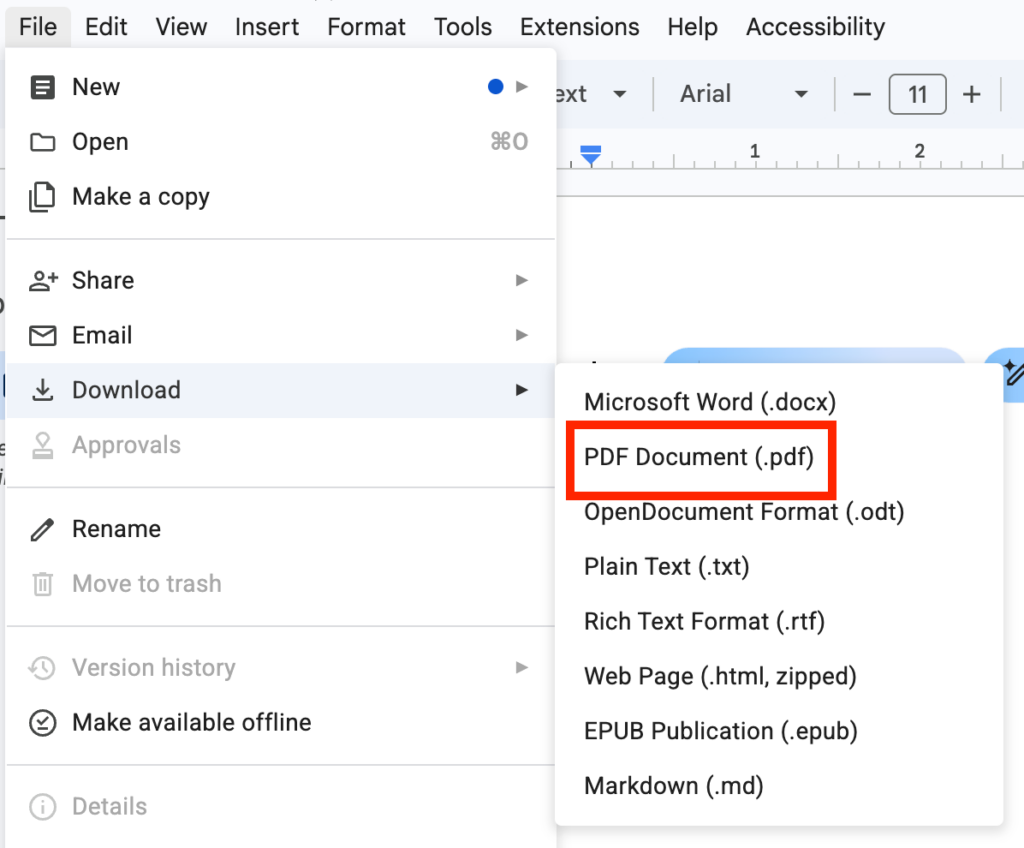Choose Microsoft Word (.docx) format
The width and height of the screenshot is (1024, 848).
[x=710, y=402]
